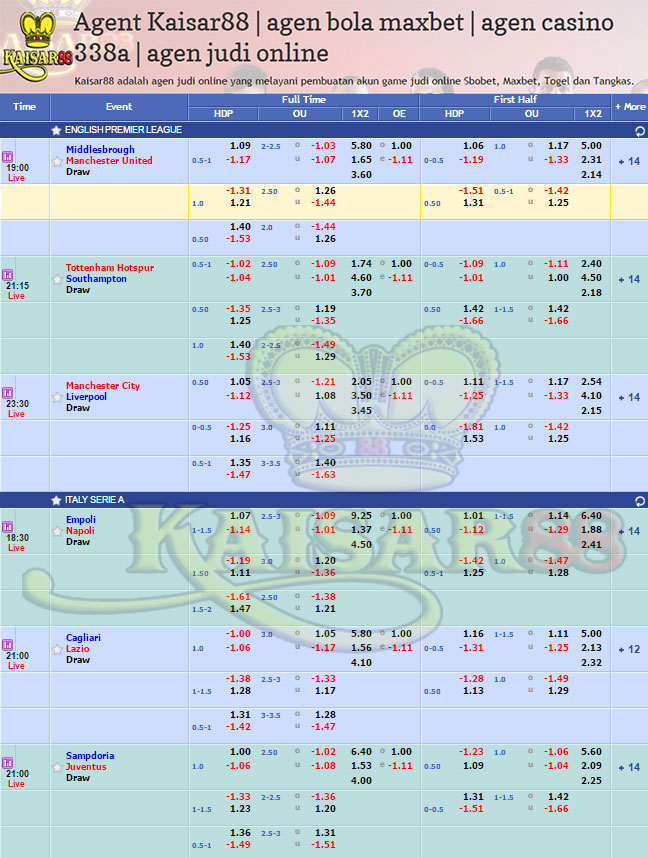Pick 1.74 Tottenham full-time 1X2 odds
This screenshot has width=648, height=858.
tap(361, 263)
